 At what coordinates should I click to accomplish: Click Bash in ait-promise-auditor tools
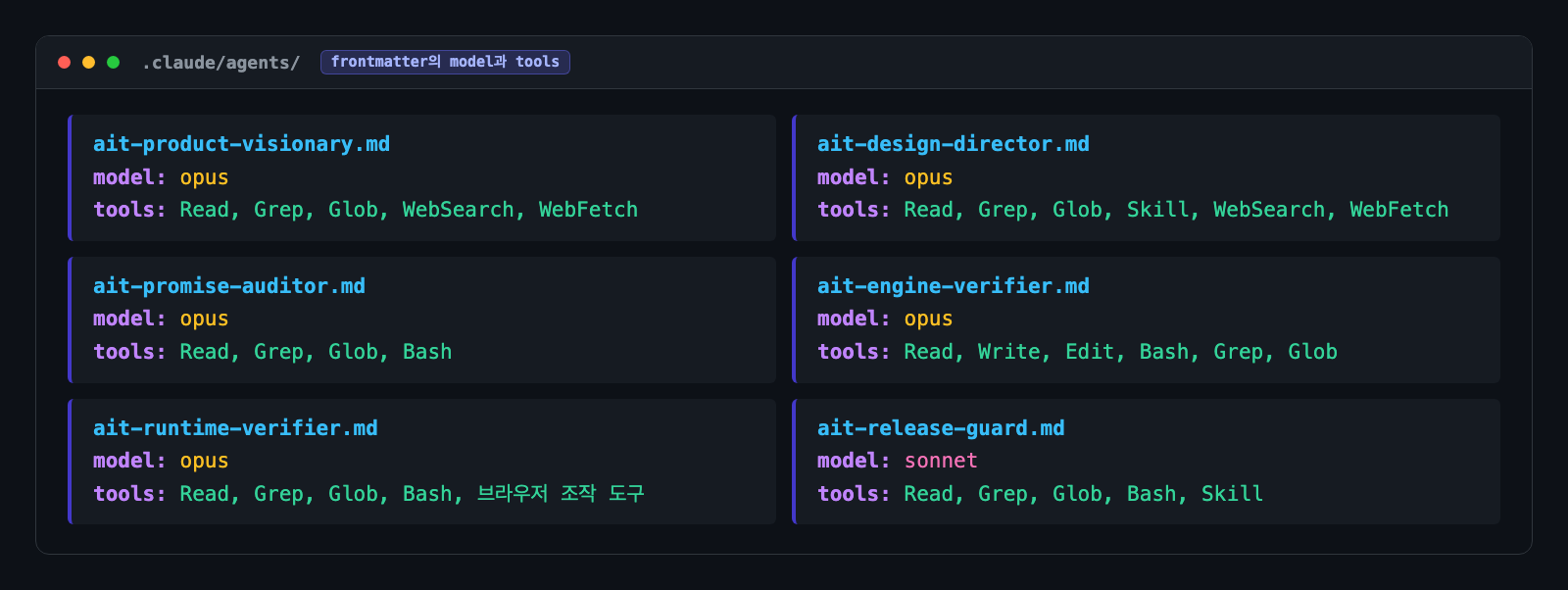coord(427,352)
